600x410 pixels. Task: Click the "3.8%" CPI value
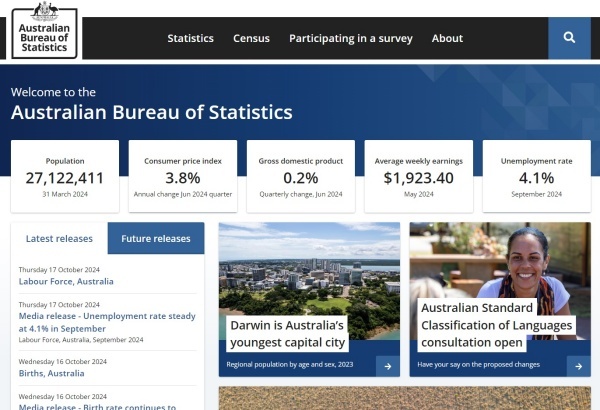(x=183, y=178)
